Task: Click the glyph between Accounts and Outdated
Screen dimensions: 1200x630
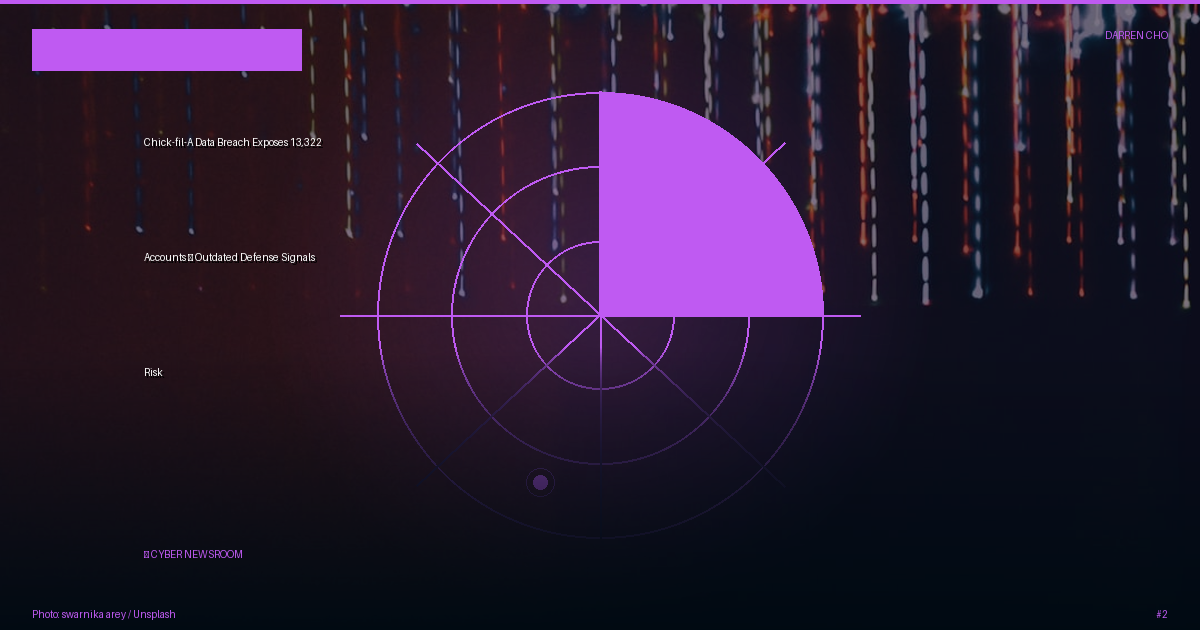Action: coord(191,258)
